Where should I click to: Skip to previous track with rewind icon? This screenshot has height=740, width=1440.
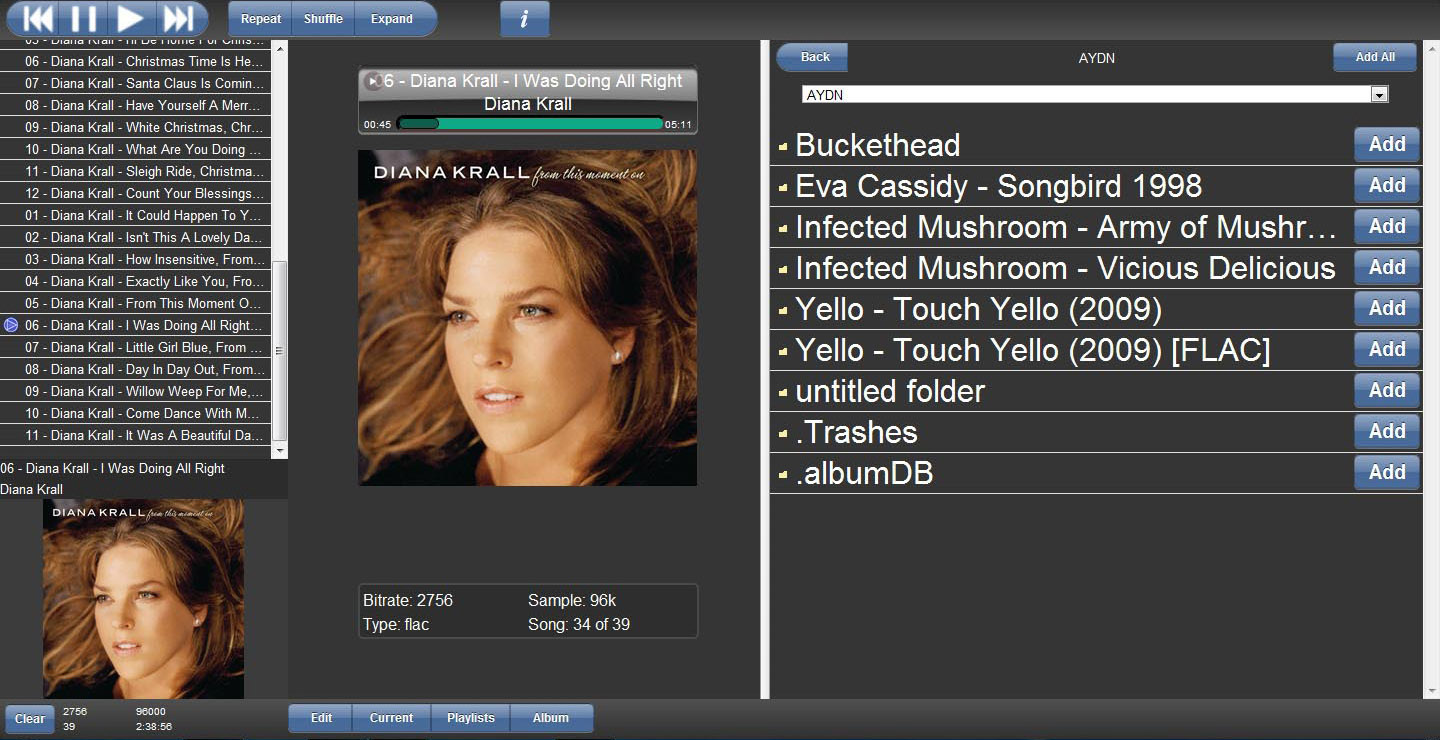37,18
